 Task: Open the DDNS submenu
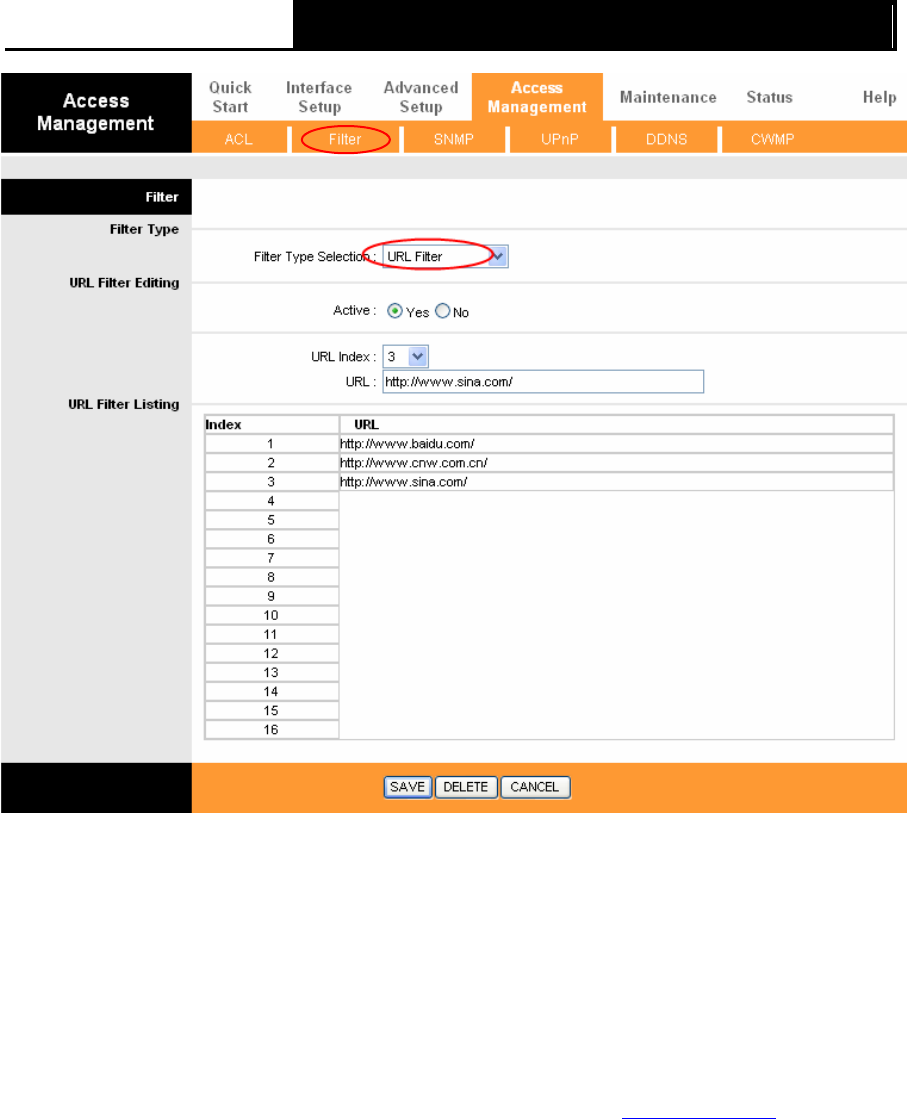click(x=666, y=139)
